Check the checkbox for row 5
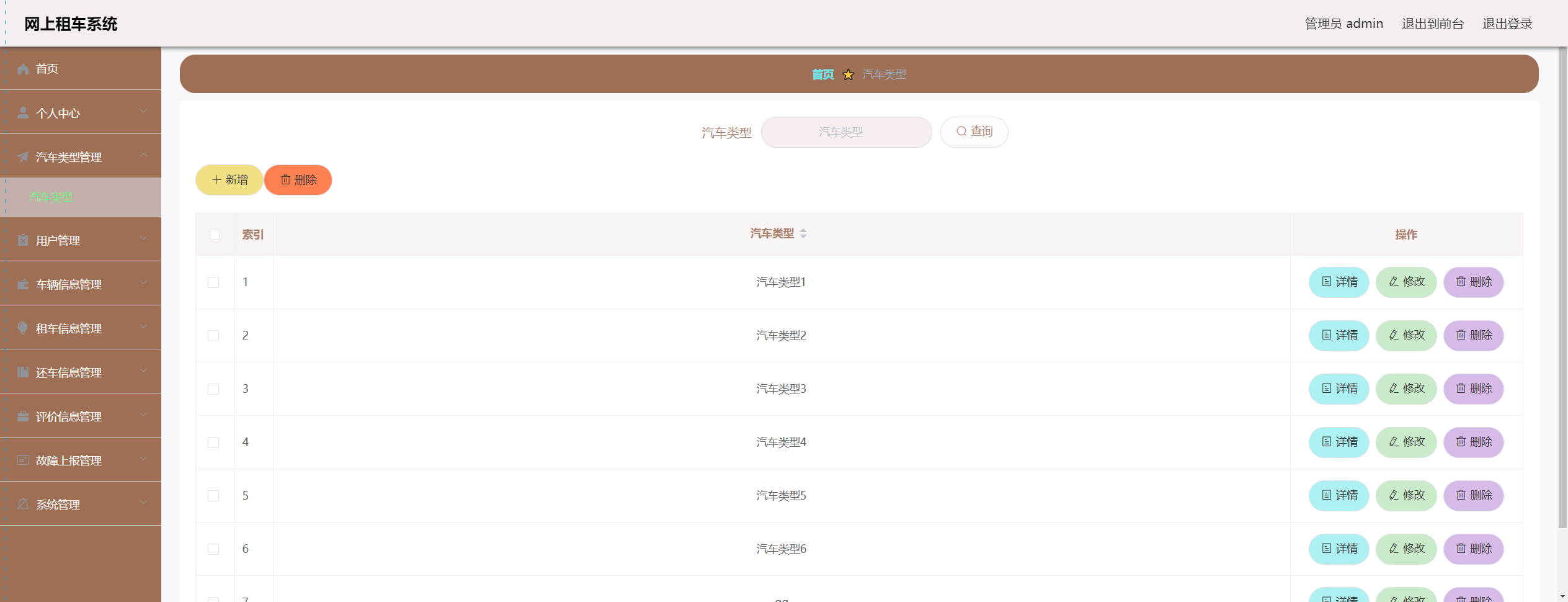1568x602 pixels. (213, 496)
